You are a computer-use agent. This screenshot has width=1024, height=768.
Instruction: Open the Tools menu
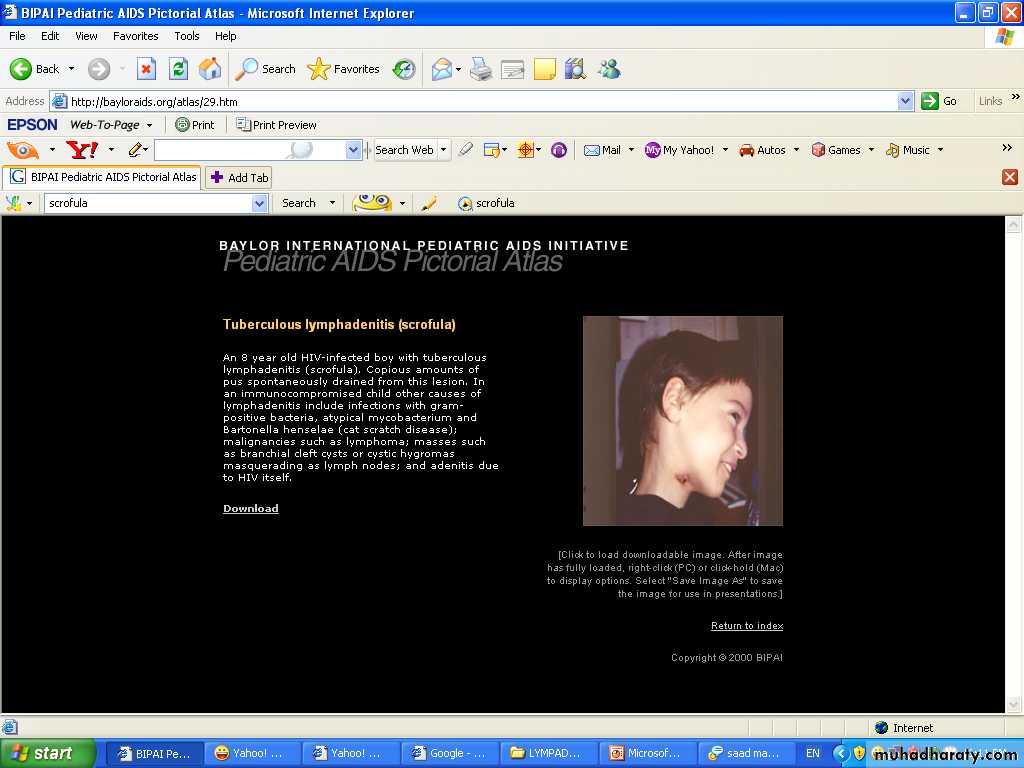(x=187, y=36)
